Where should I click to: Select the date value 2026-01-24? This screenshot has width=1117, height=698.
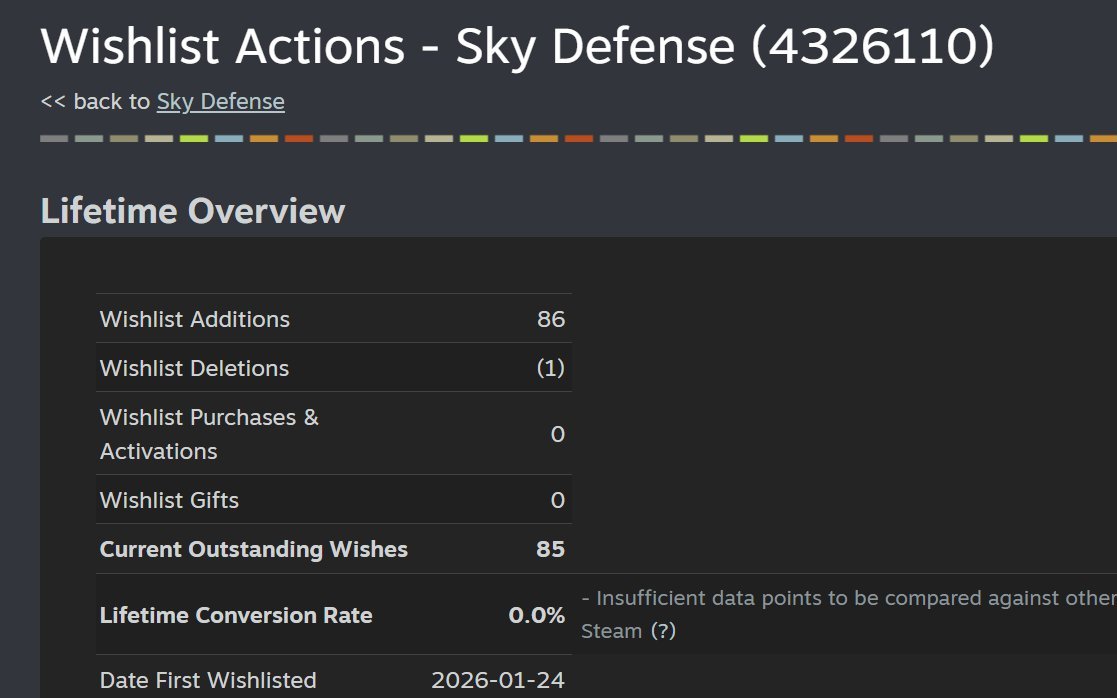click(x=498, y=680)
